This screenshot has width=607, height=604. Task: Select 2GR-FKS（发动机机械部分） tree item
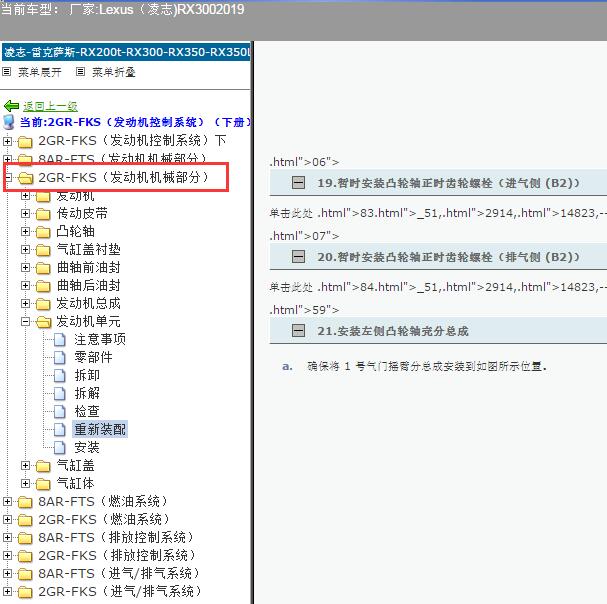pyautogui.click(x=123, y=177)
